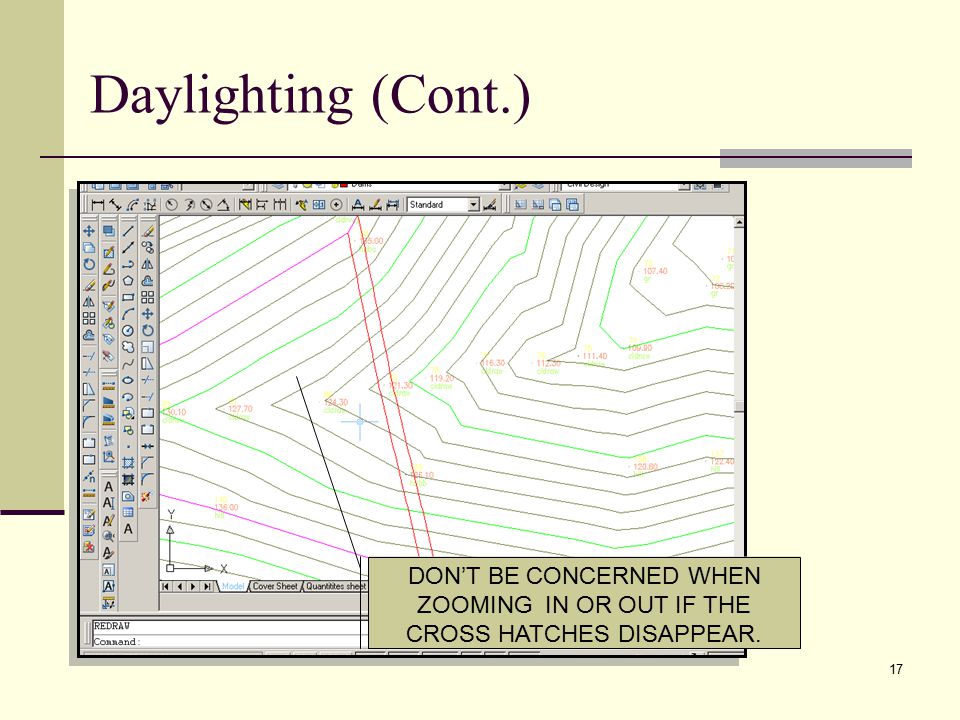The height and width of the screenshot is (720, 960).
Task: Click the Scale Text icon
Action: [108, 570]
